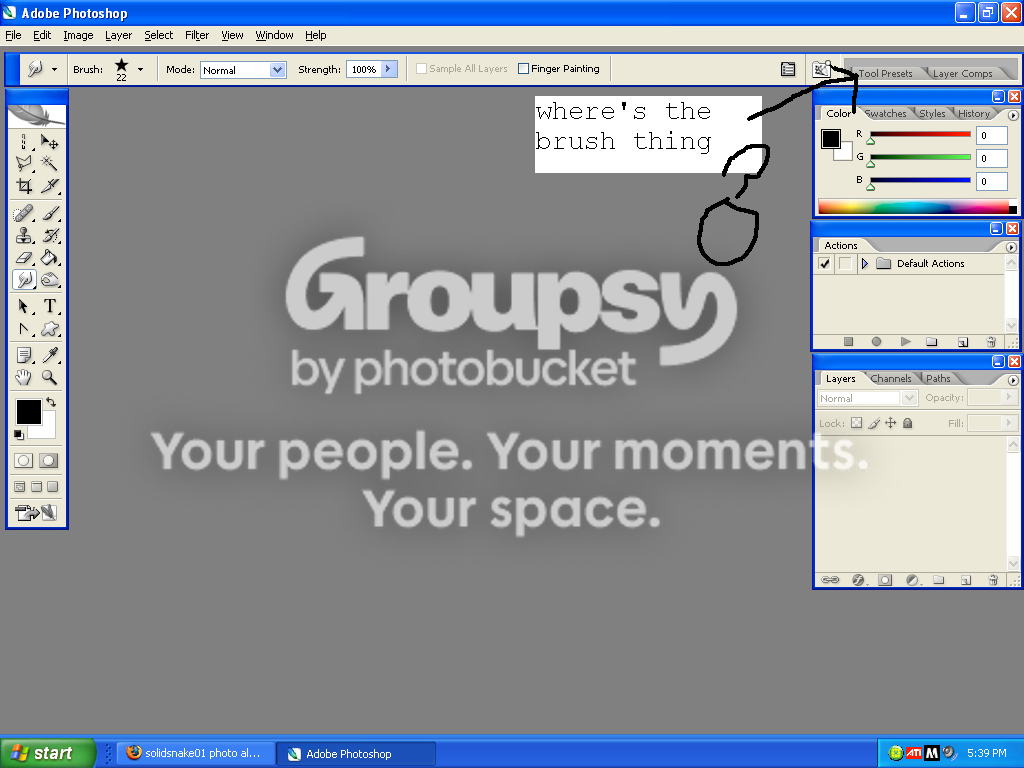
Task: Toggle dialog box for Default Actions
Action: coord(845,264)
